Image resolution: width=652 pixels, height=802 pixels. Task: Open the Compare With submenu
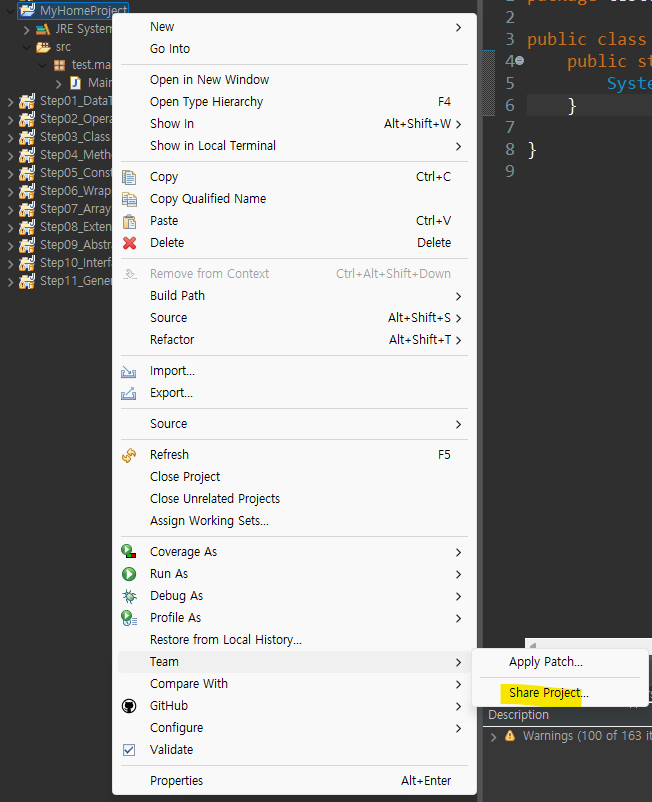tap(294, 684)
